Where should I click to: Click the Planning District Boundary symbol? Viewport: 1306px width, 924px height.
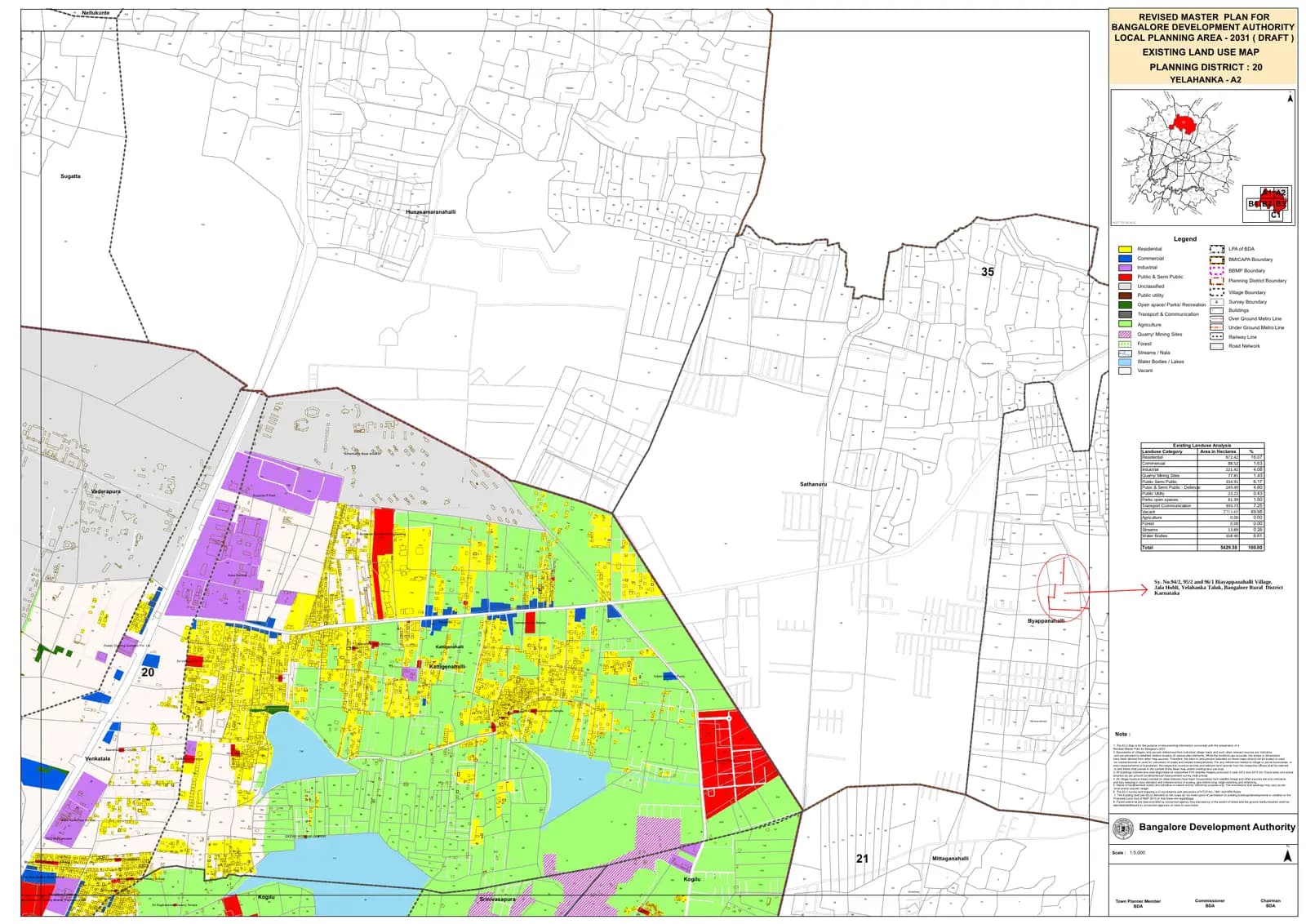pos(1216,281)
